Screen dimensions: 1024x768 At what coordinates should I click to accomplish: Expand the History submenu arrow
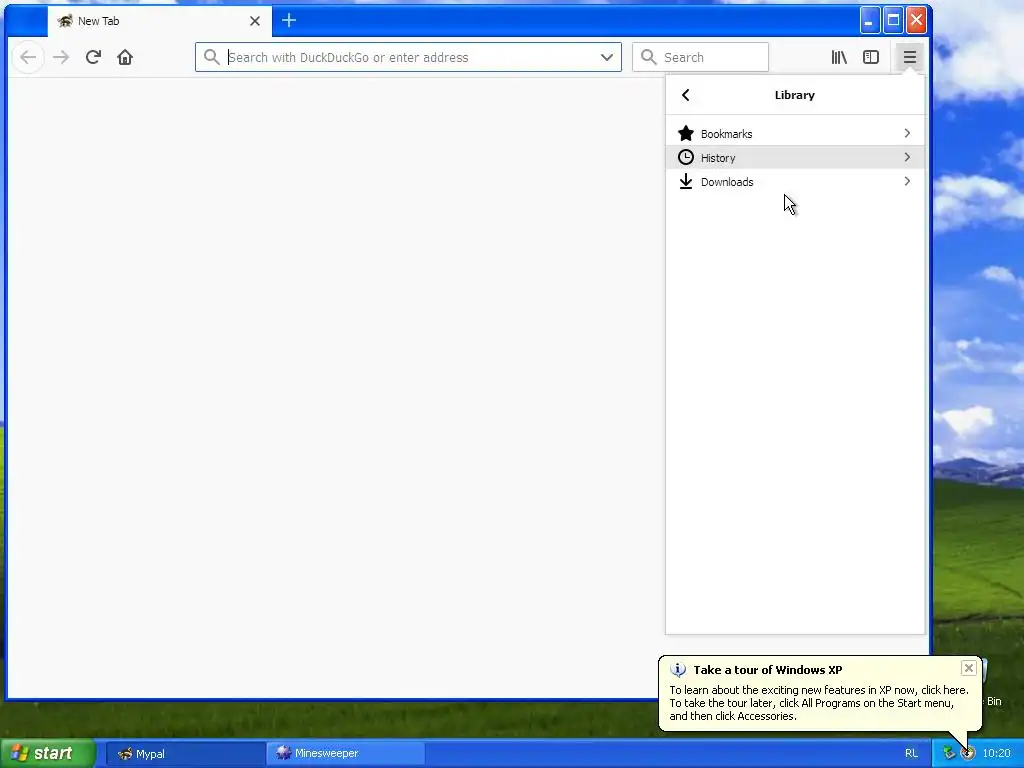tap(907, 157)
